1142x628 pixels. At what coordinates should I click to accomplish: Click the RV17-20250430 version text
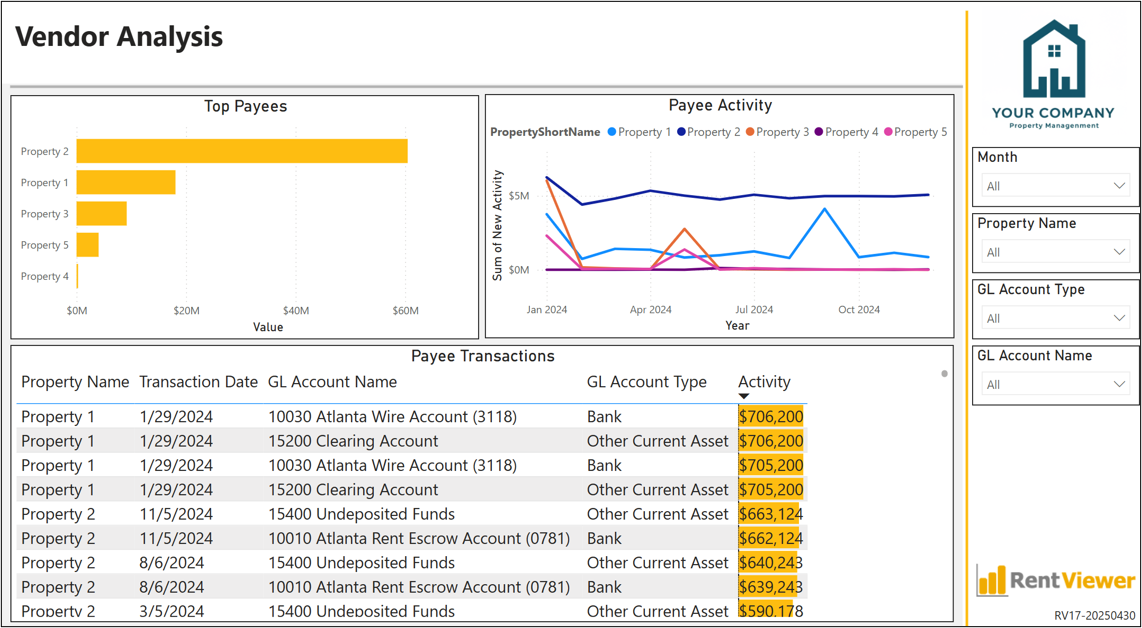point(1095,616)
